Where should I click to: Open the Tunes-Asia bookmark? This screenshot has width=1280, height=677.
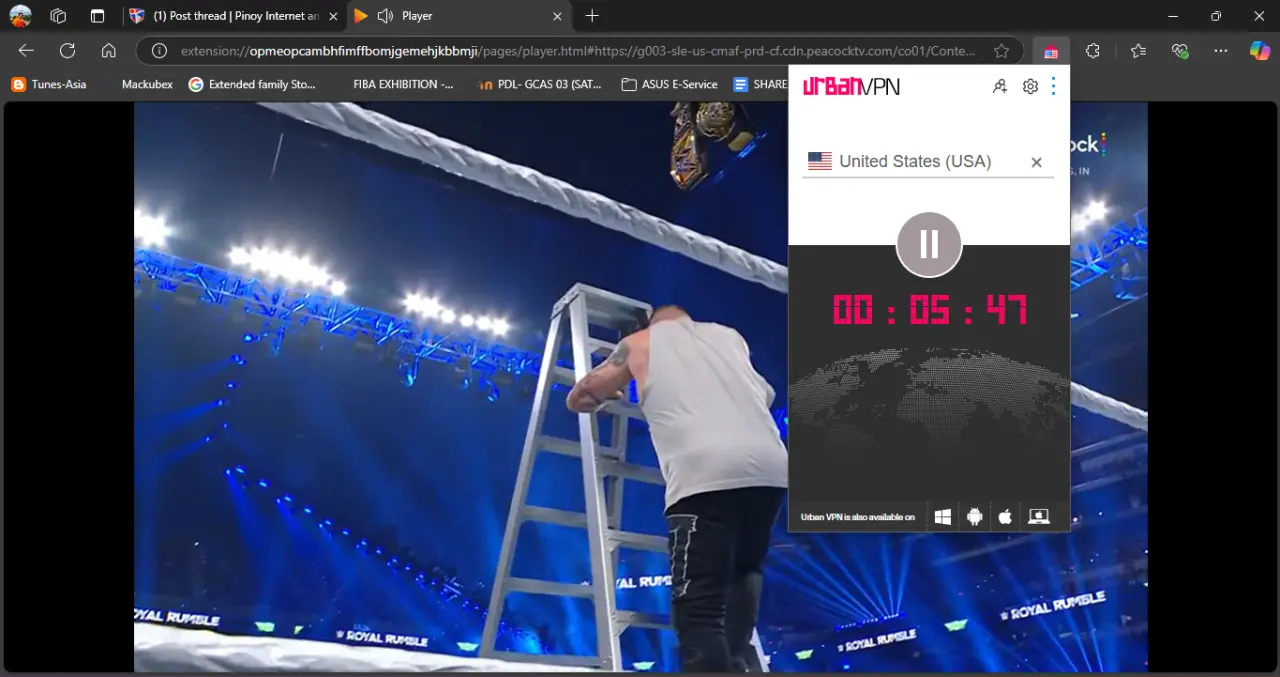(x=49, y=85)
